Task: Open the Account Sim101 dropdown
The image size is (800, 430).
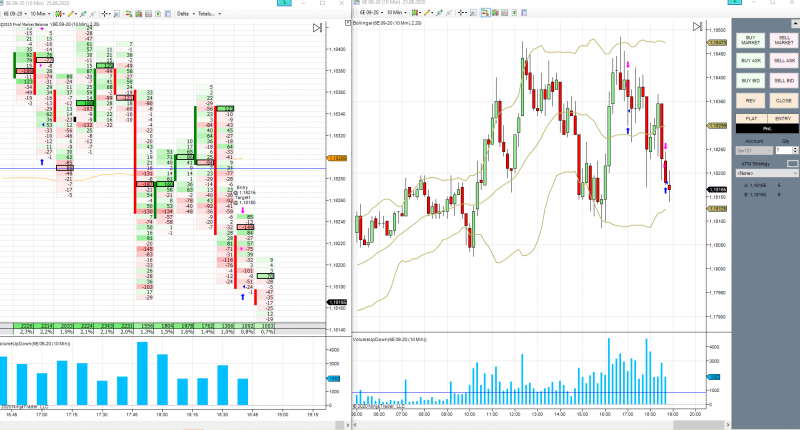Action: coord(754,150)
